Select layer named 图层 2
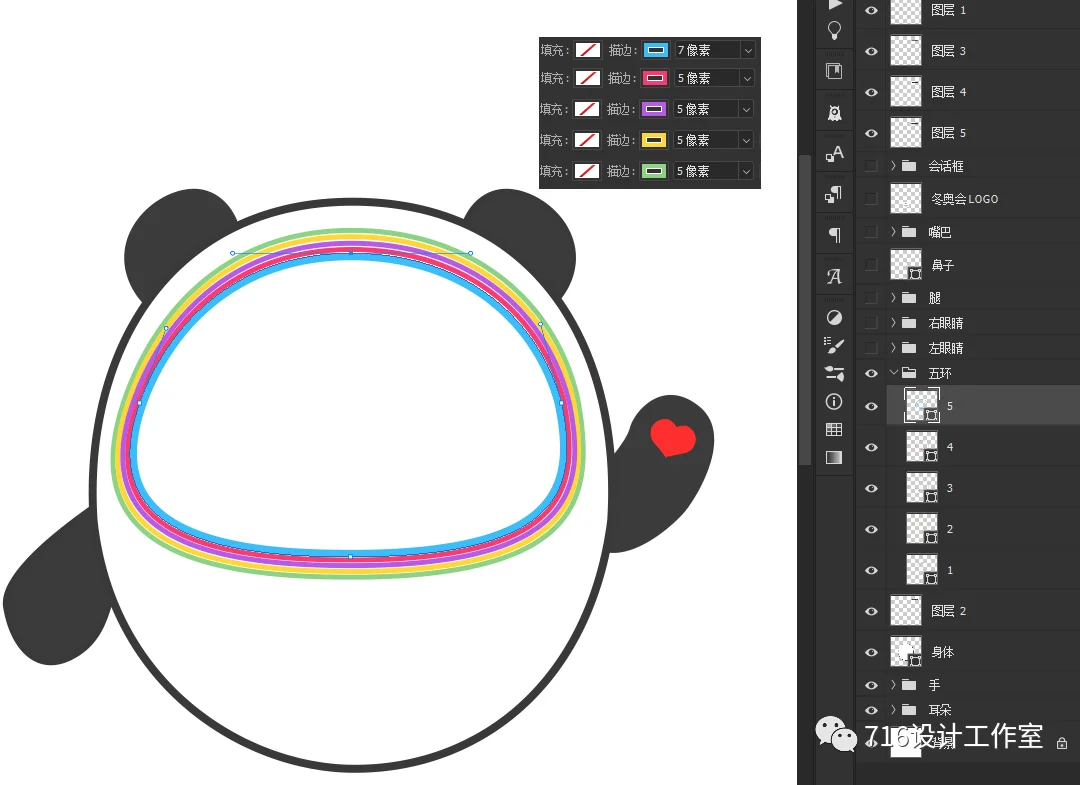The height and width of the screenshot is (785, 1080). click(948, 611)
